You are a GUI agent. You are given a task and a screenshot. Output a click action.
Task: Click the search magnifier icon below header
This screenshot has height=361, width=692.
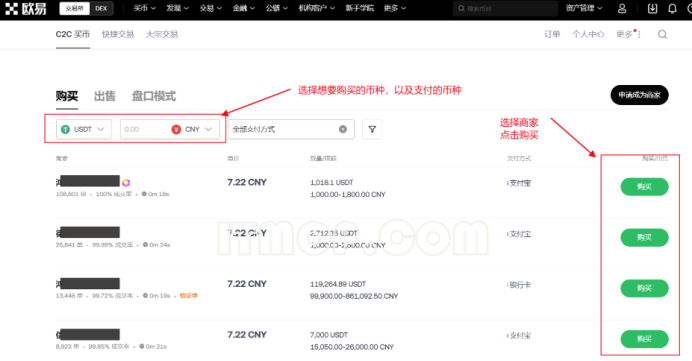662,34
